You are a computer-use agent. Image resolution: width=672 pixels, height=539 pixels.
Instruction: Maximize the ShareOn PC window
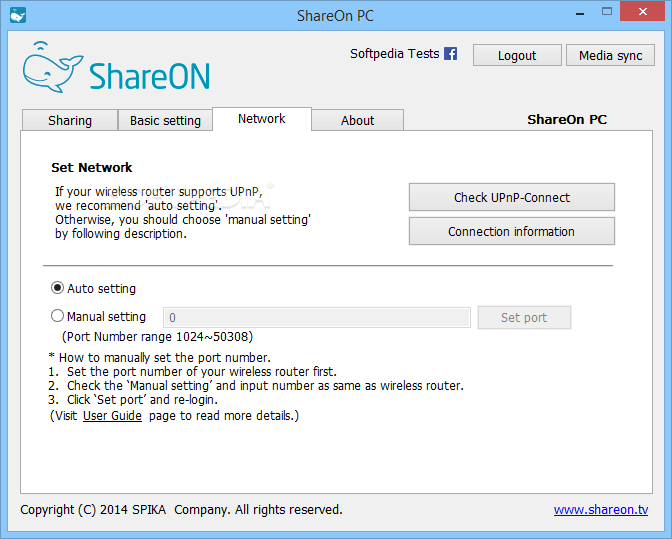[607, 12]
